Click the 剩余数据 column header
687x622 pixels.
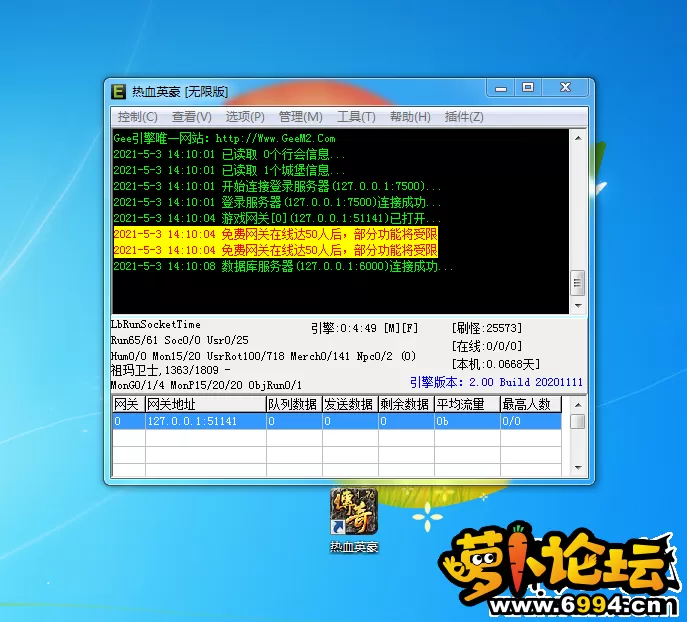[406, 404]
